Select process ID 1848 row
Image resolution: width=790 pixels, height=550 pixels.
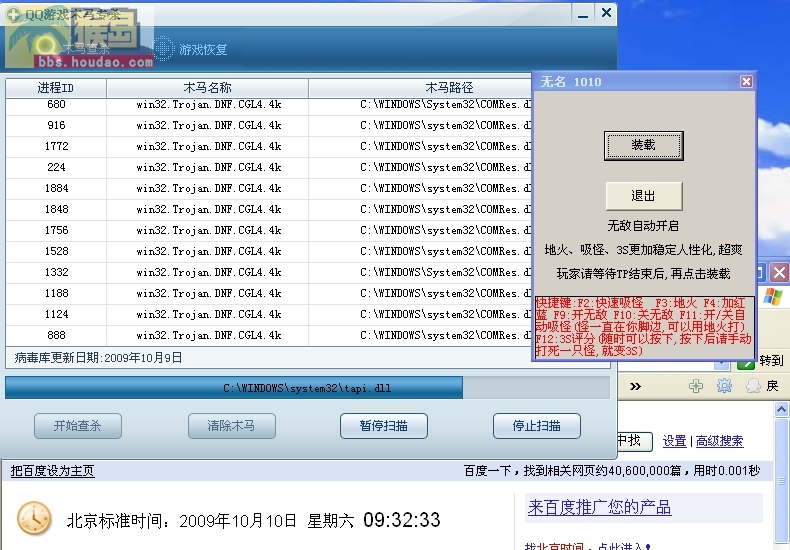click(268, 210)
